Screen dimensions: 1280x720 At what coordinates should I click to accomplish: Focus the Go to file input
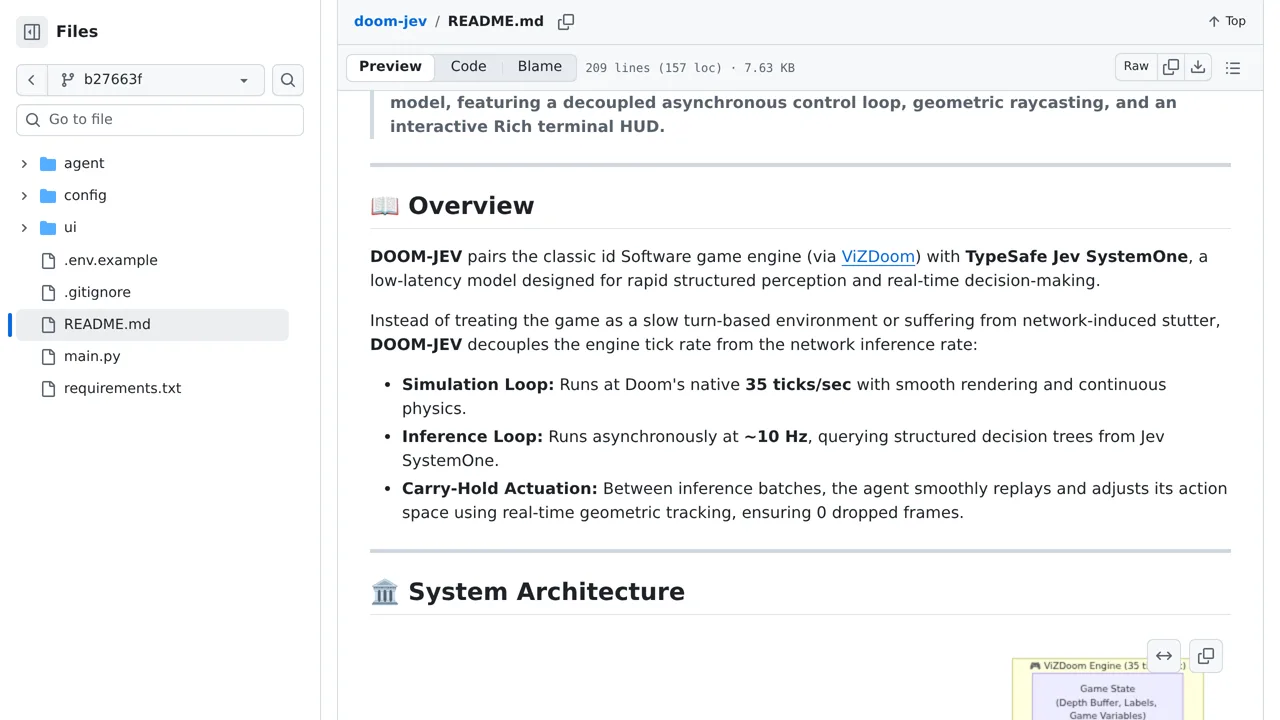pos(160,120)
